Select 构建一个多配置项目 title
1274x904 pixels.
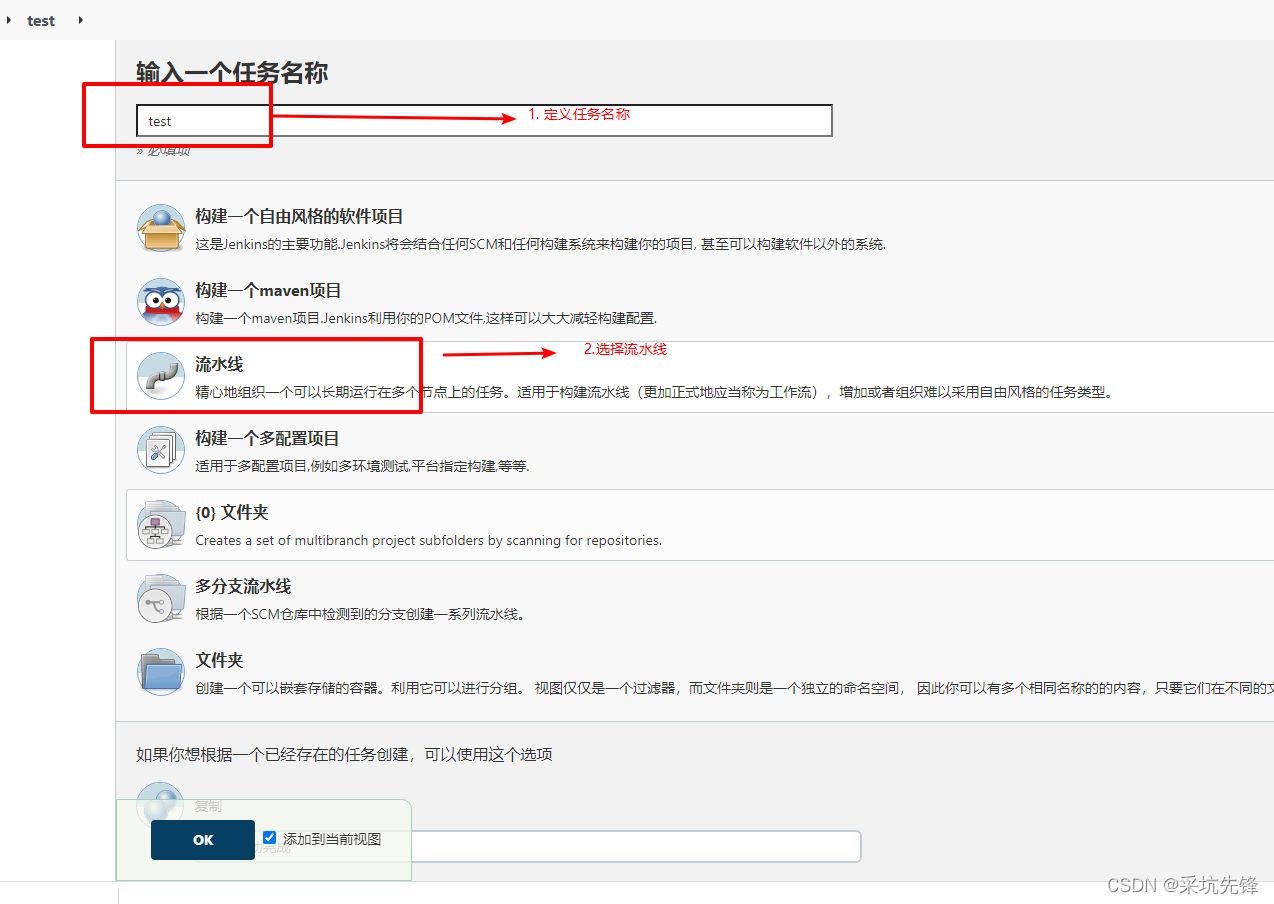pyautogui.click(x=267, y=438)
